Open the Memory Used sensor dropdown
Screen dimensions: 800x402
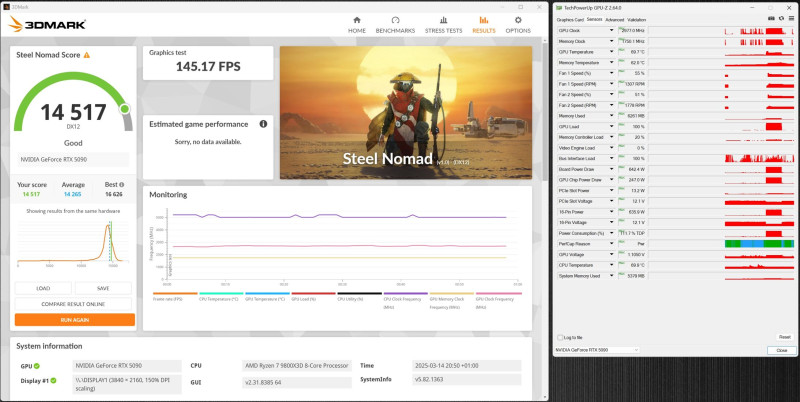tap(612, 116)
